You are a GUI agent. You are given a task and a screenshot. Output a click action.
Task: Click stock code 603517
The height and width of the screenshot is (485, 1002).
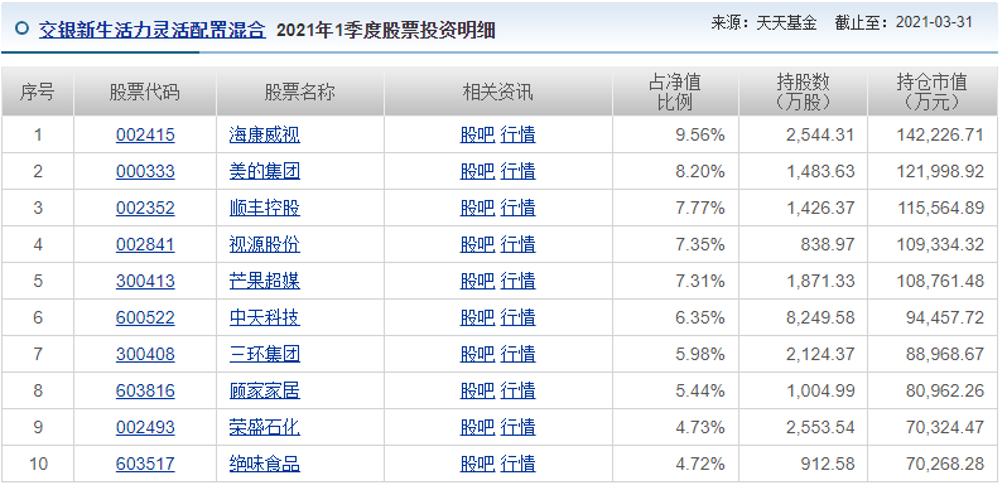click(145, 464)
